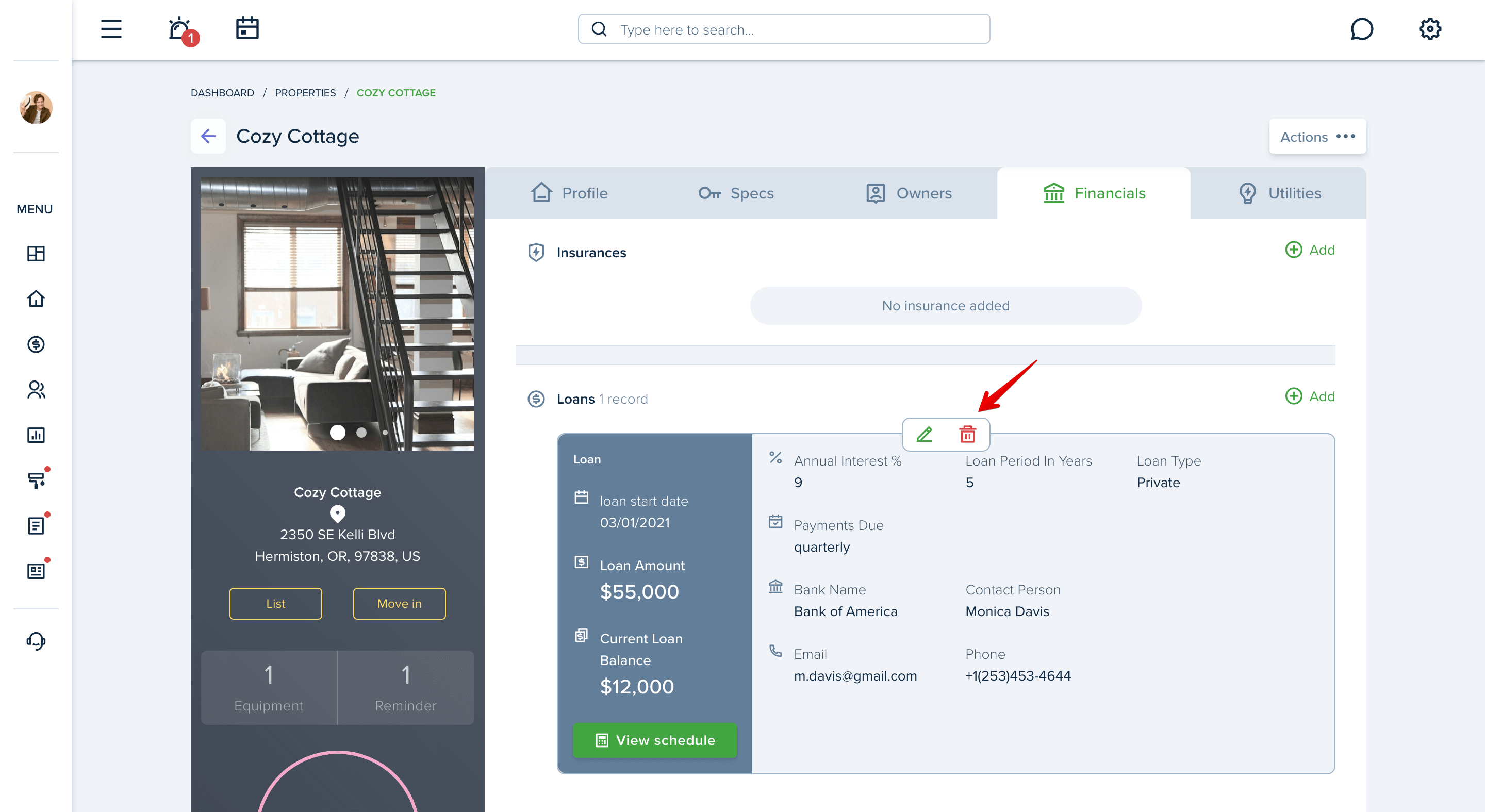Click the Payments Due calendar icon

775,522
